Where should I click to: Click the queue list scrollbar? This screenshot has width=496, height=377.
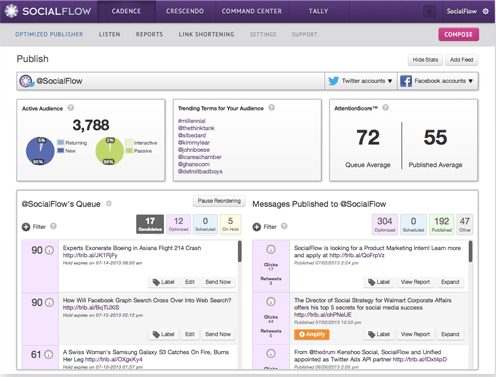(x=239, y=251)
